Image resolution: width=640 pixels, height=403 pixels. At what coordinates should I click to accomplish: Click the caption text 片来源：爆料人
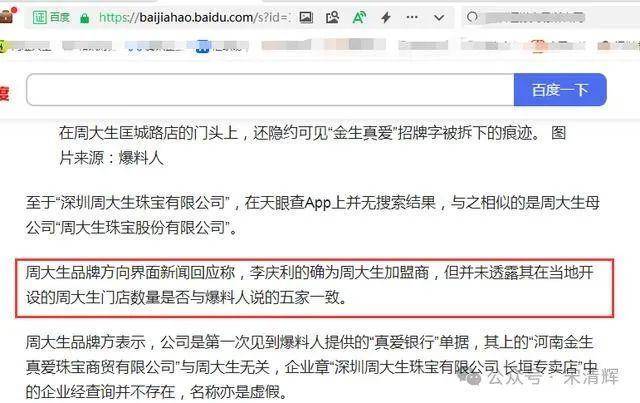coord(111,158)
